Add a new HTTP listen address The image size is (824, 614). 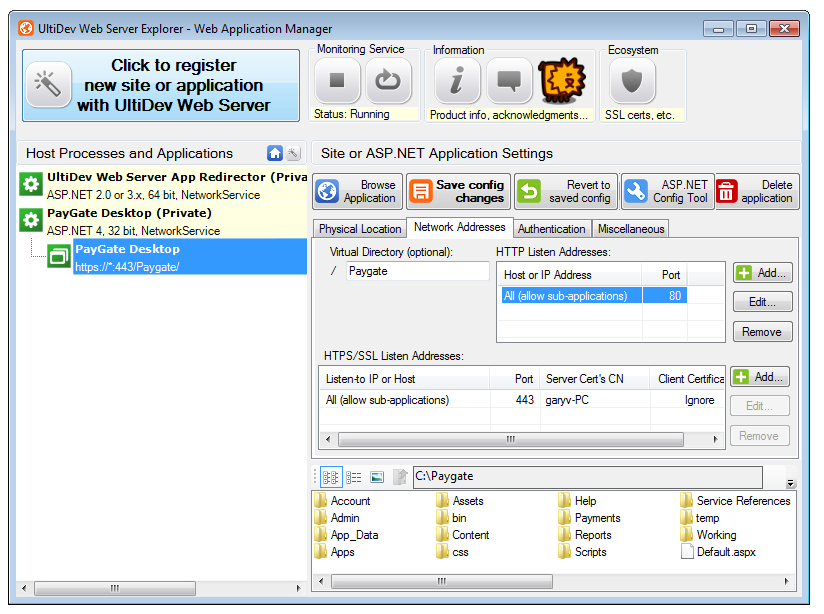click(763, 273)
